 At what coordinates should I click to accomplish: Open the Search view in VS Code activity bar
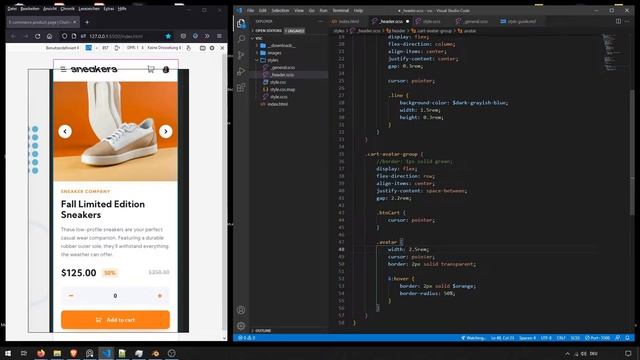241,39
